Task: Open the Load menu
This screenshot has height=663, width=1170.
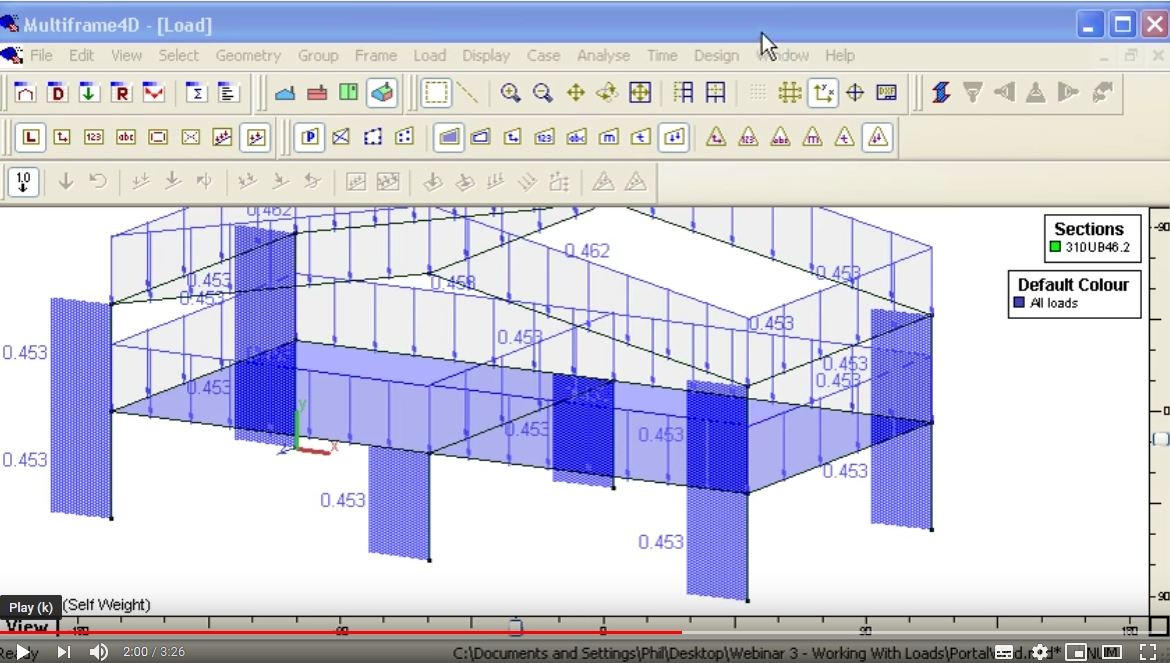Action: (430, 56)
